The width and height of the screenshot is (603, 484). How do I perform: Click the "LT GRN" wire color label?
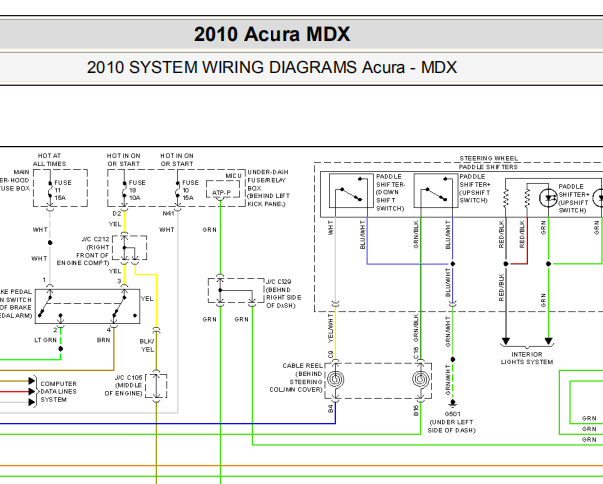coord(45,340)
